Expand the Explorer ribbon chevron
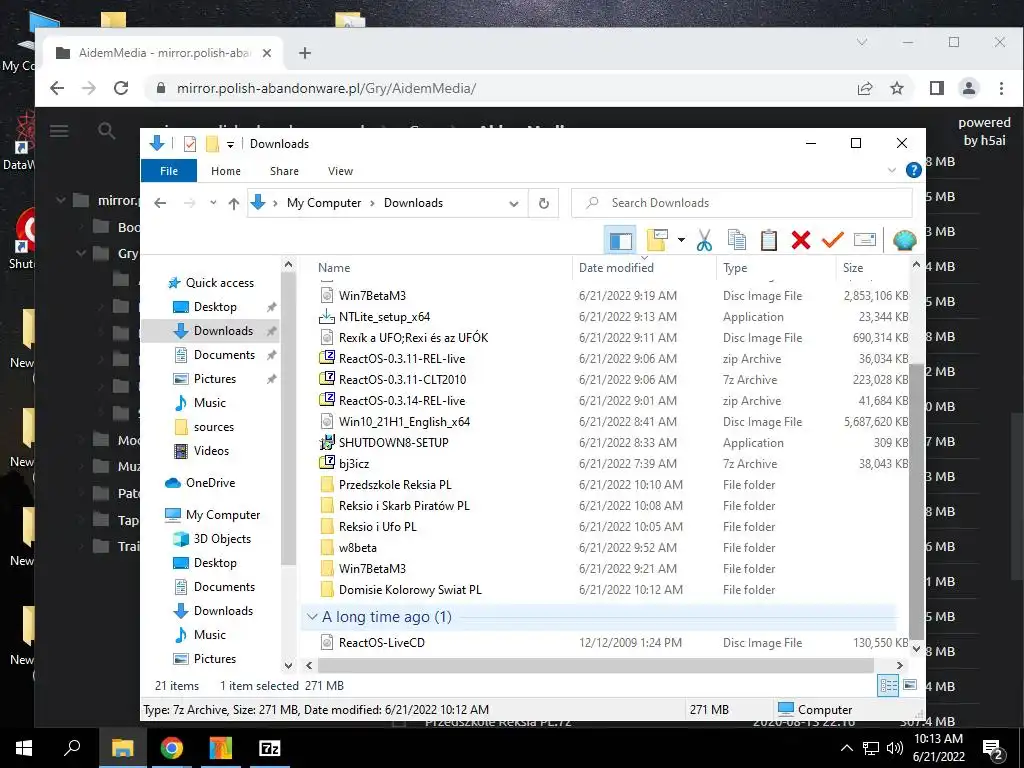 coord(891,170)
